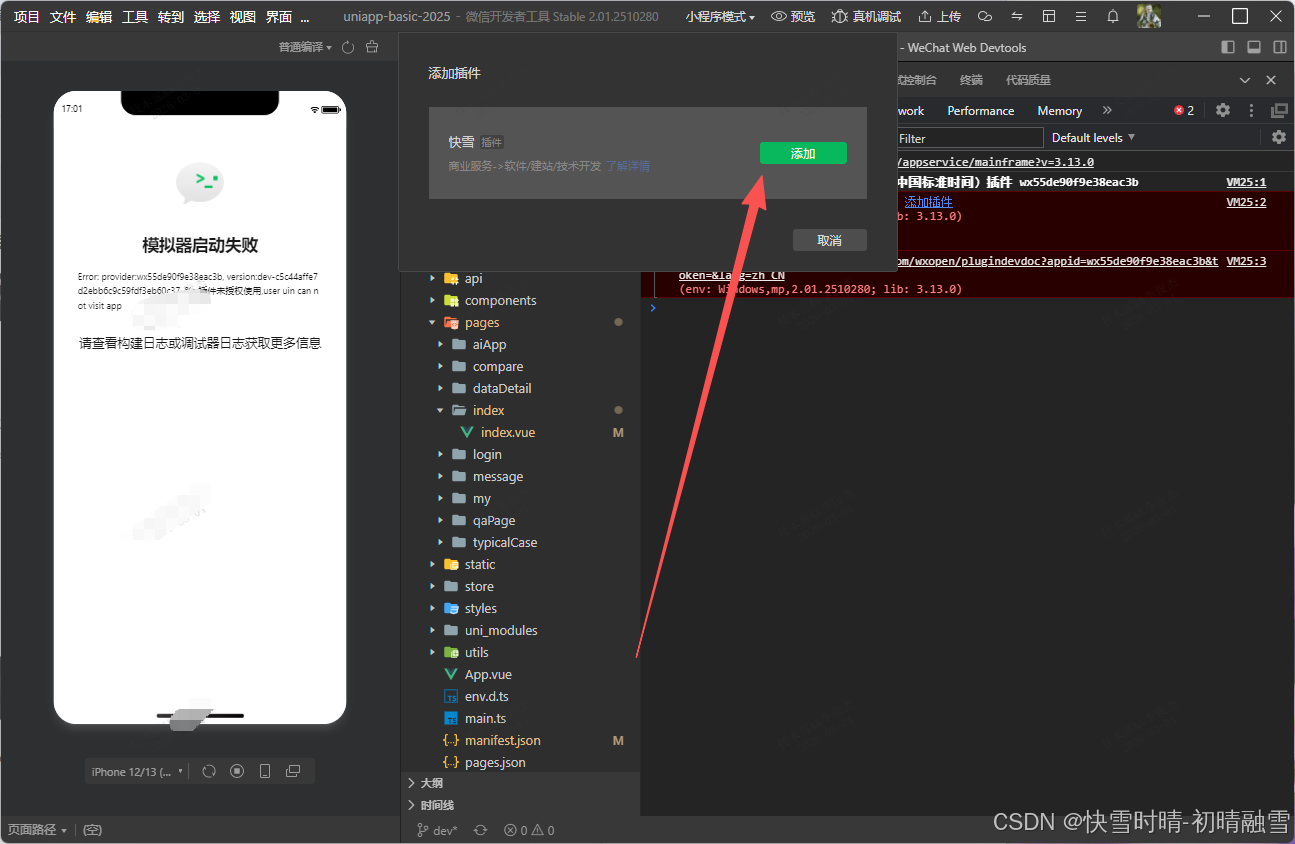This screenshot has height=844, width=1295.
Task: Click the git sync icon in status bar
Action: tap(481, 830)
